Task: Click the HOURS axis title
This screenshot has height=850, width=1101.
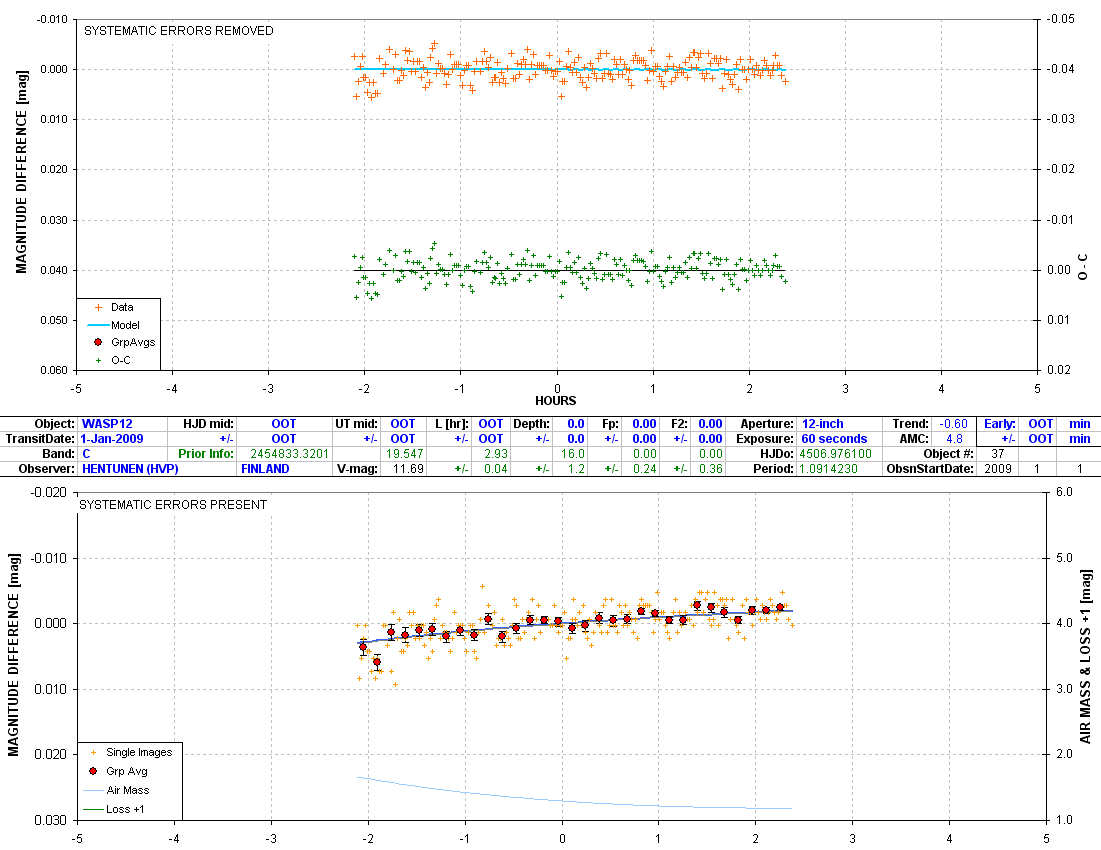Action: 556,401
